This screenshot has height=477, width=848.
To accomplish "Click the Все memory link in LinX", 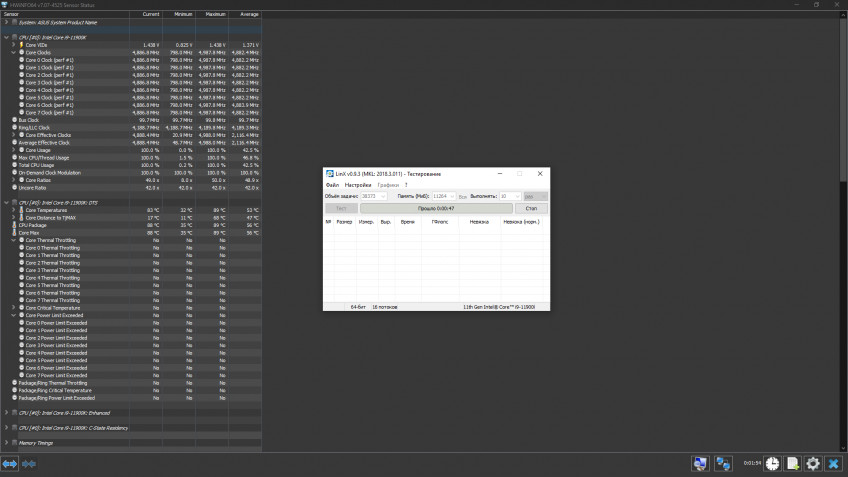I will [x=462, y=197].
